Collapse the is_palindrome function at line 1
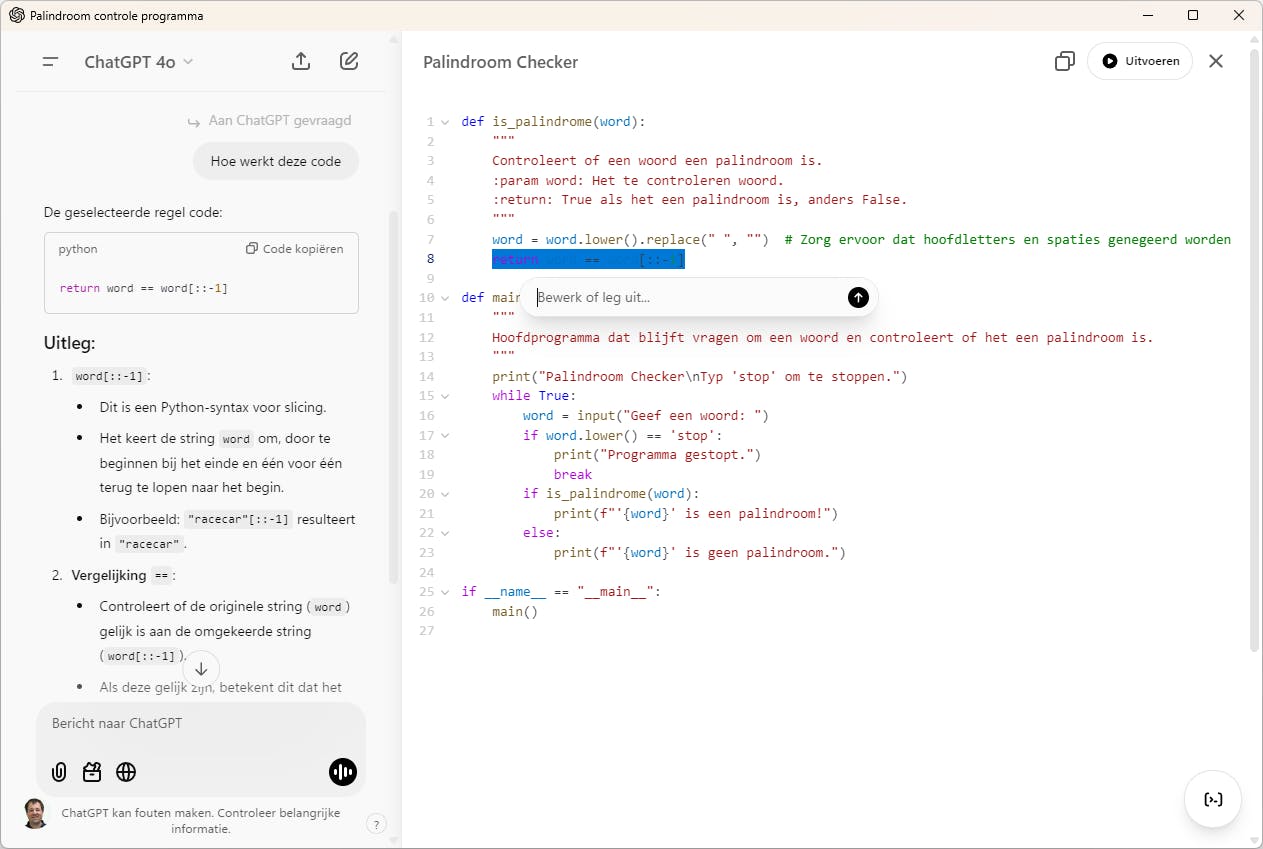This screenshot has width=1263, height=849. tap(445, 122)
